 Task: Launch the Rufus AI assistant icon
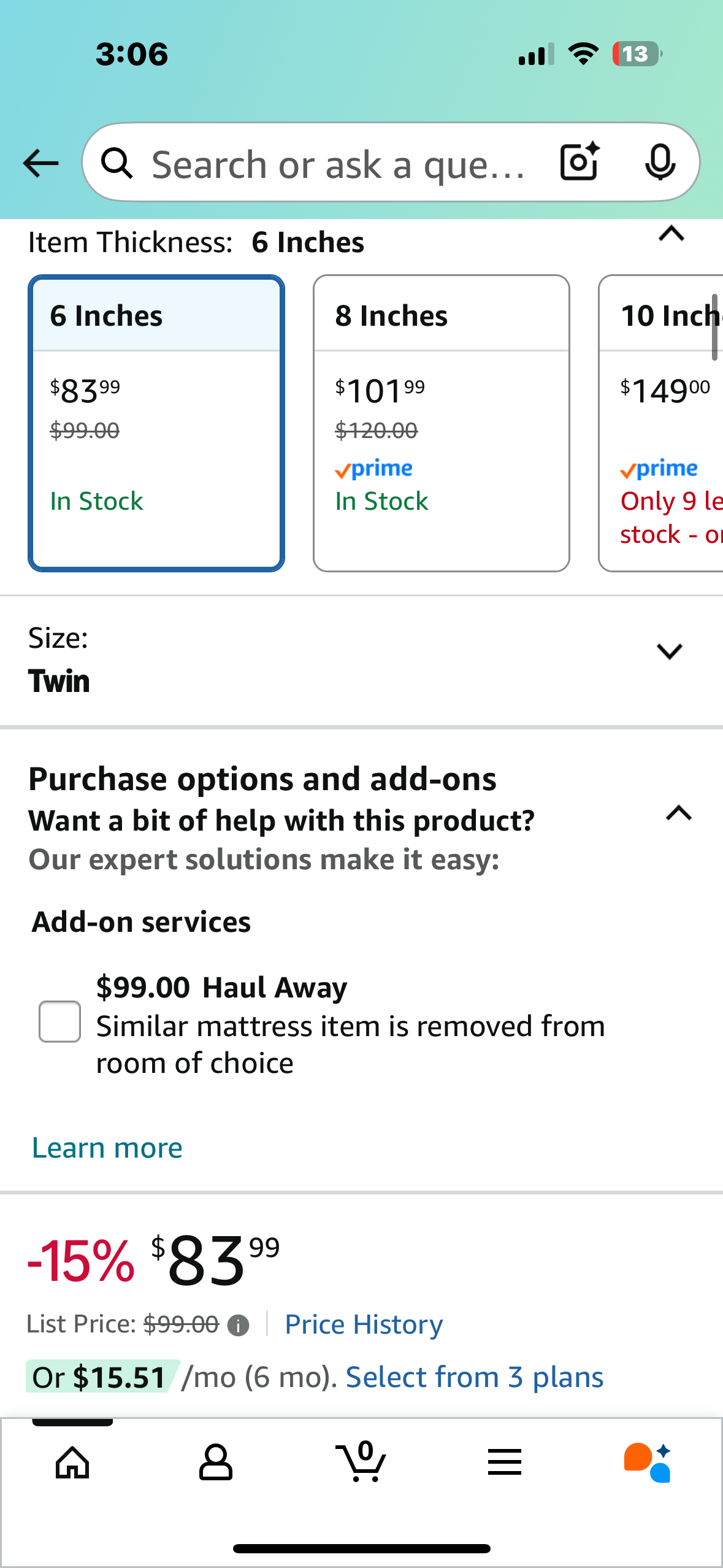(x=648, y=1462)
